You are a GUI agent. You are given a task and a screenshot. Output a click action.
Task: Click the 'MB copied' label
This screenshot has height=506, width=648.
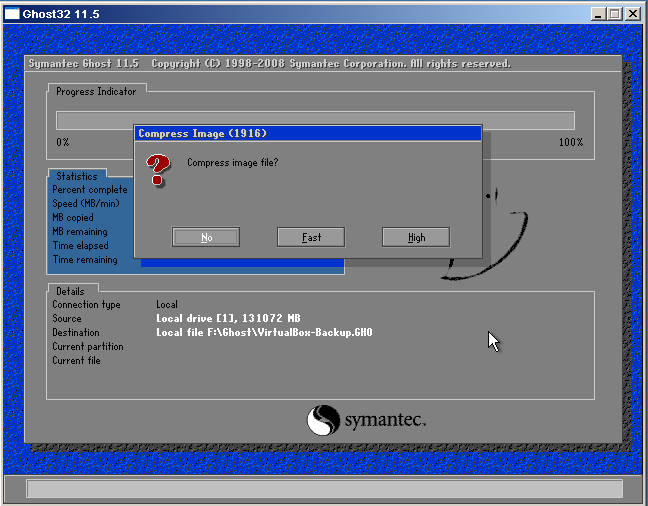[x=73, y=217]
